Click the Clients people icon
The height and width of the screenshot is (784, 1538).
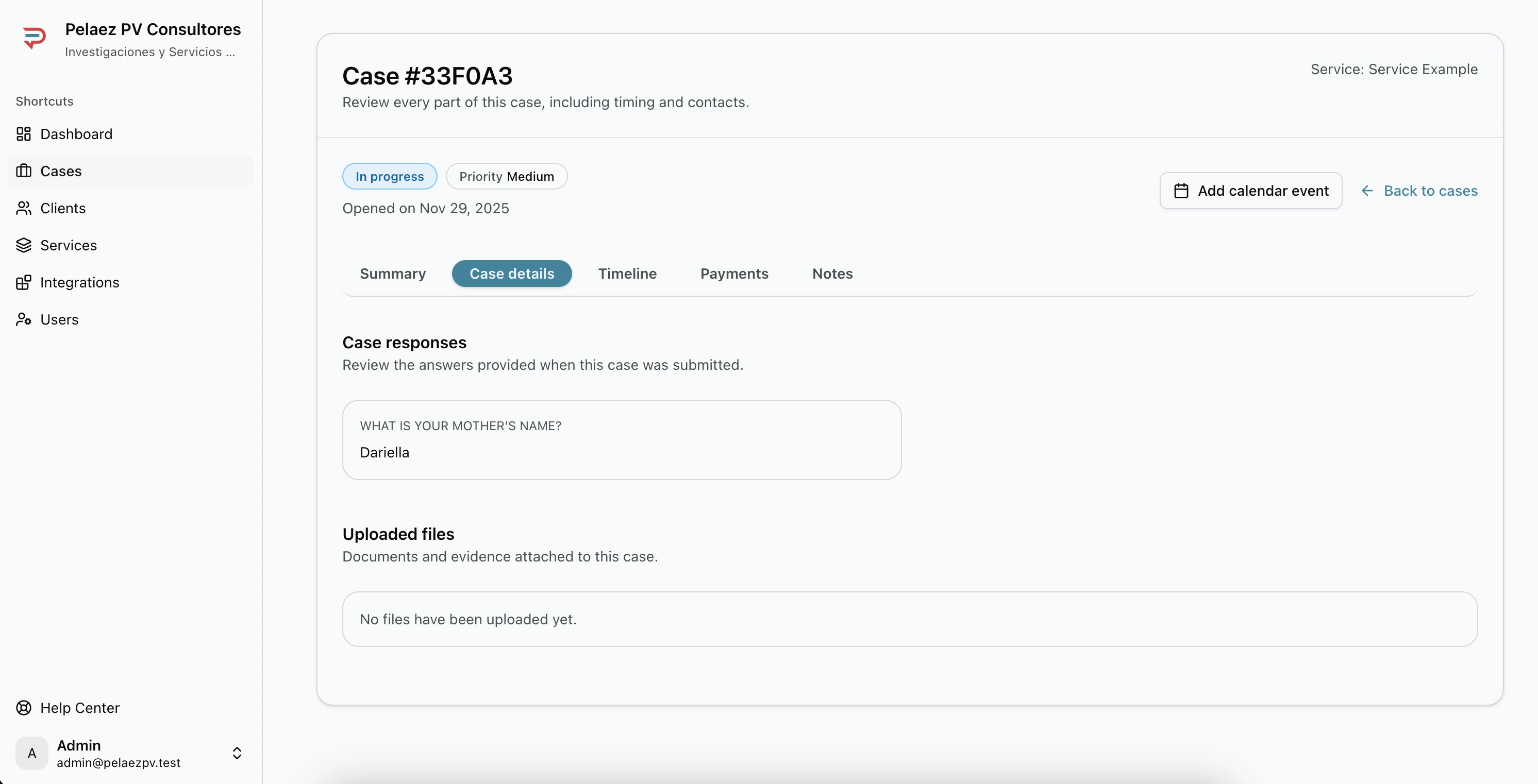[x=24, y=208]
